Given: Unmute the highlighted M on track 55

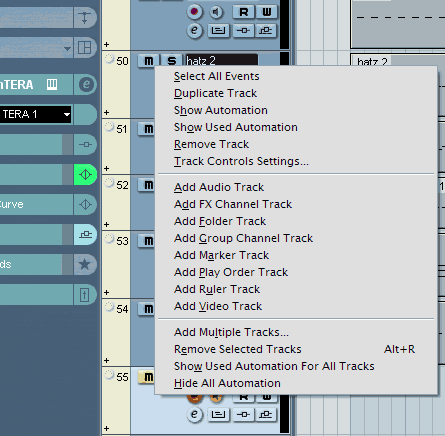Looking at the screenshot, I should (x=146, y=377).
